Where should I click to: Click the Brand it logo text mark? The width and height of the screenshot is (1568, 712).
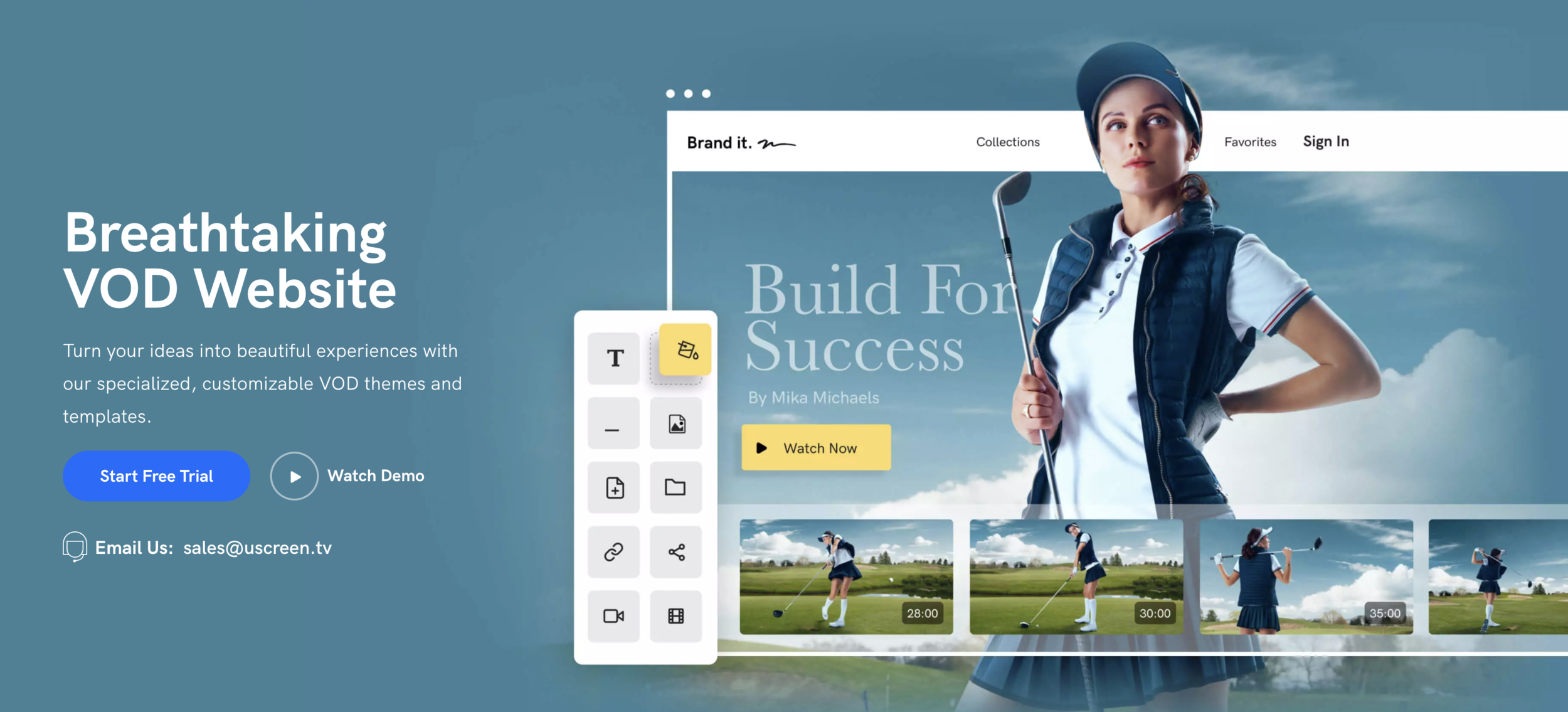tap(740, 141)
